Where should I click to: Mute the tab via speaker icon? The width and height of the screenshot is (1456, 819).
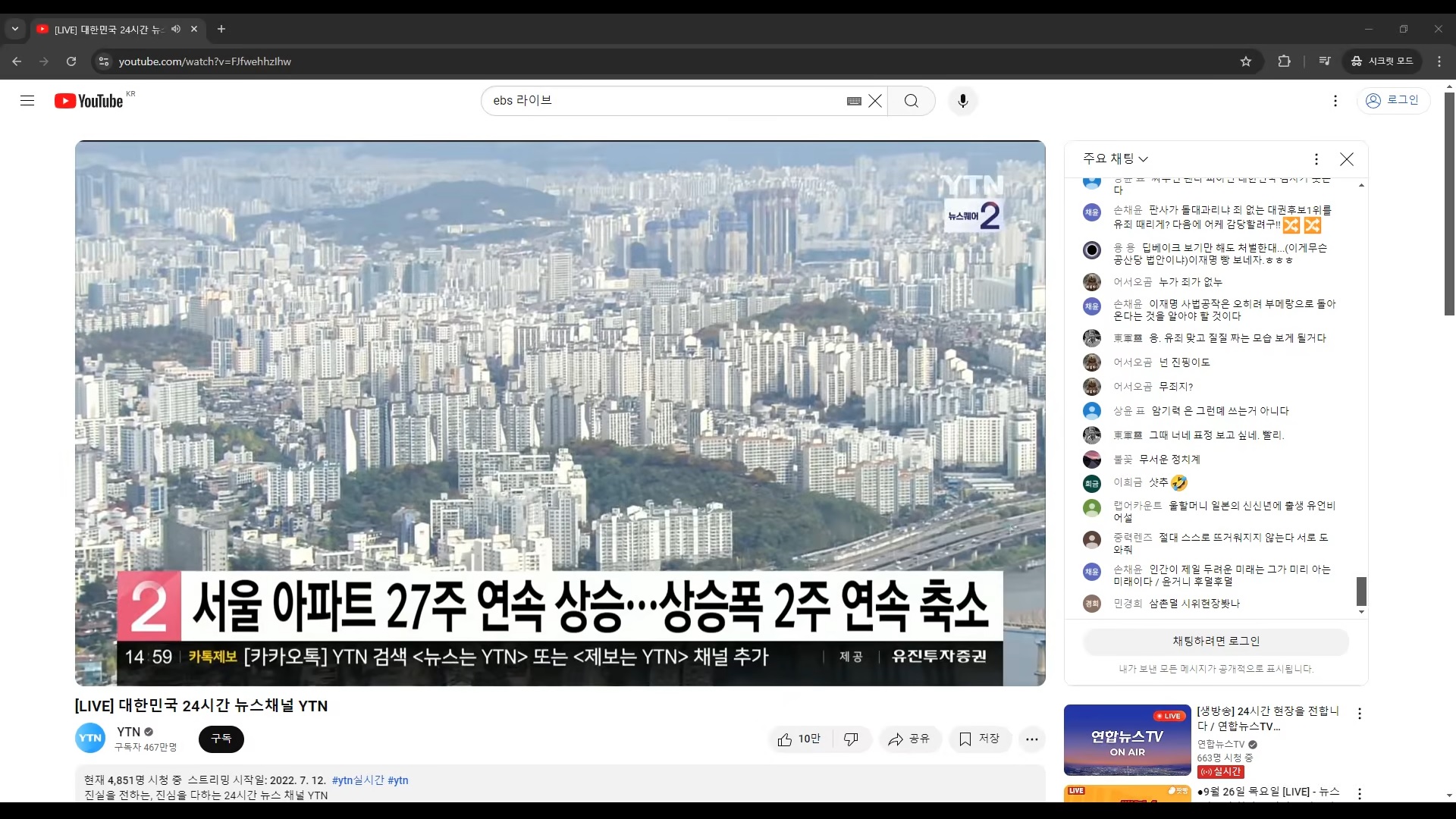176,29
